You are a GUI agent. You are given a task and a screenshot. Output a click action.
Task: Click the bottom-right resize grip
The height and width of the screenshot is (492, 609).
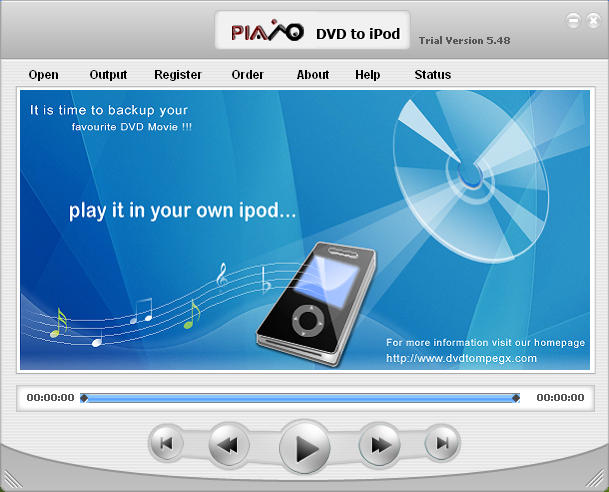coord(594,478)
